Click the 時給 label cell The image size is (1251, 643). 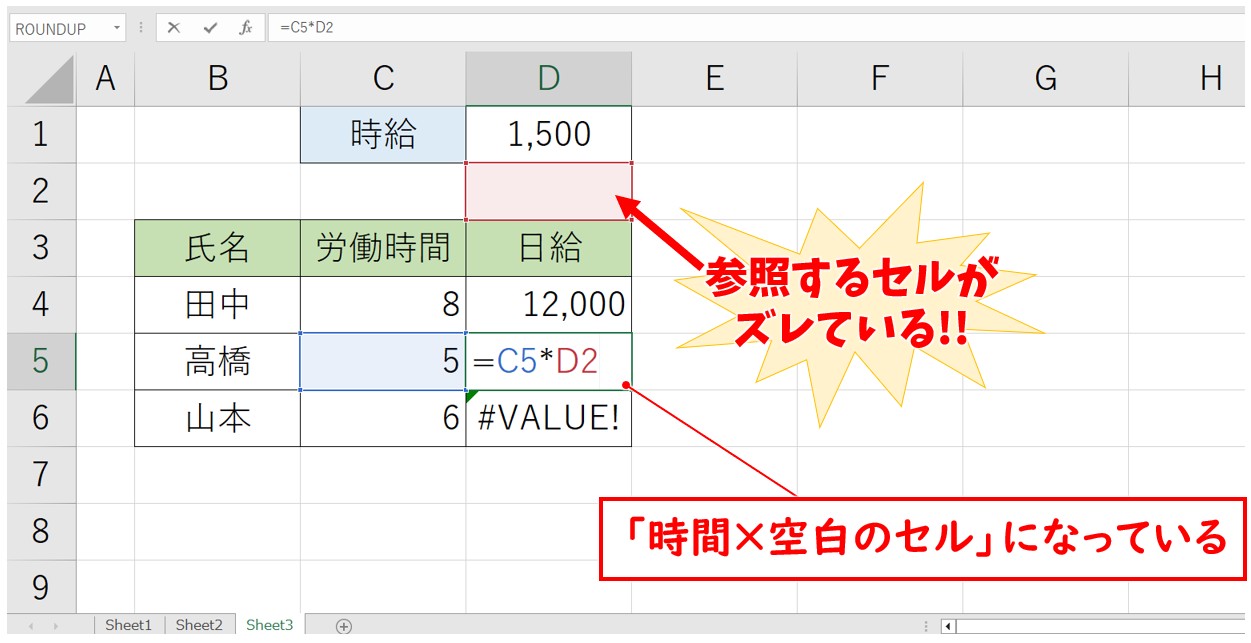point(383,134)
